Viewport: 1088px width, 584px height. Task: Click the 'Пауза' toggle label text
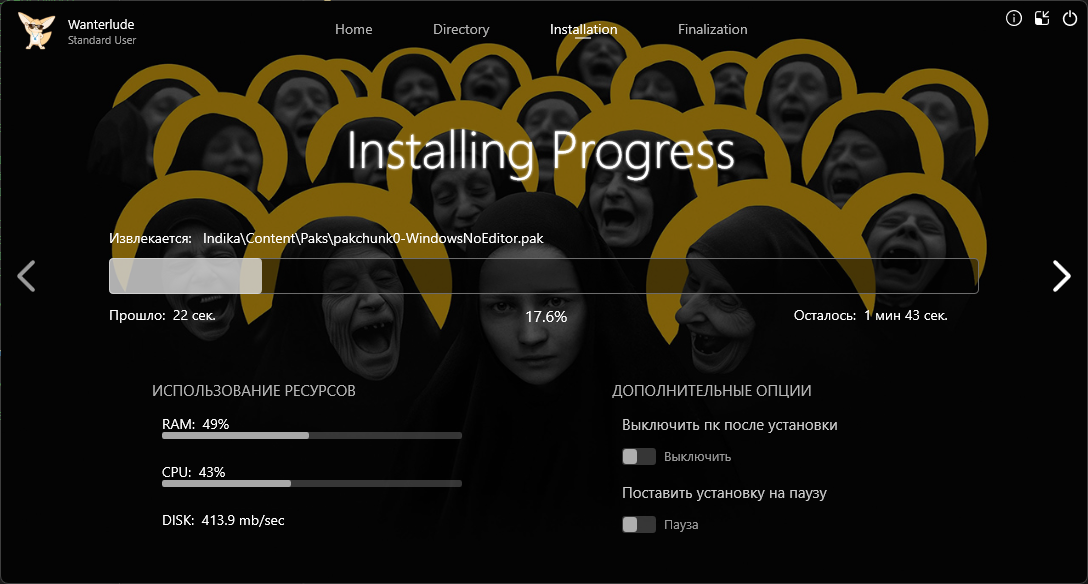pos(681,525)
